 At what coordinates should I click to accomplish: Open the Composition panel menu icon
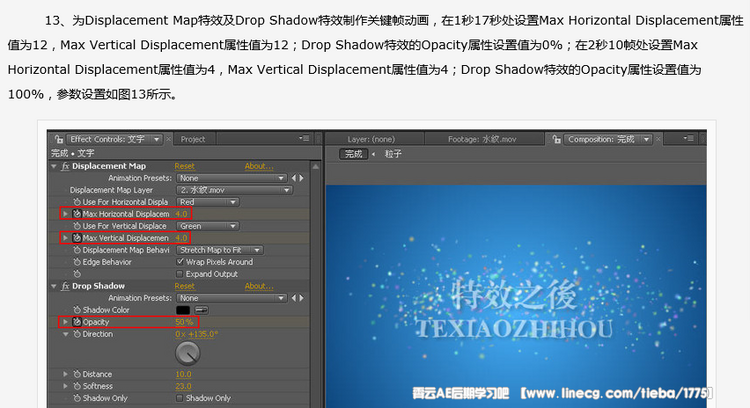[688, 139]
